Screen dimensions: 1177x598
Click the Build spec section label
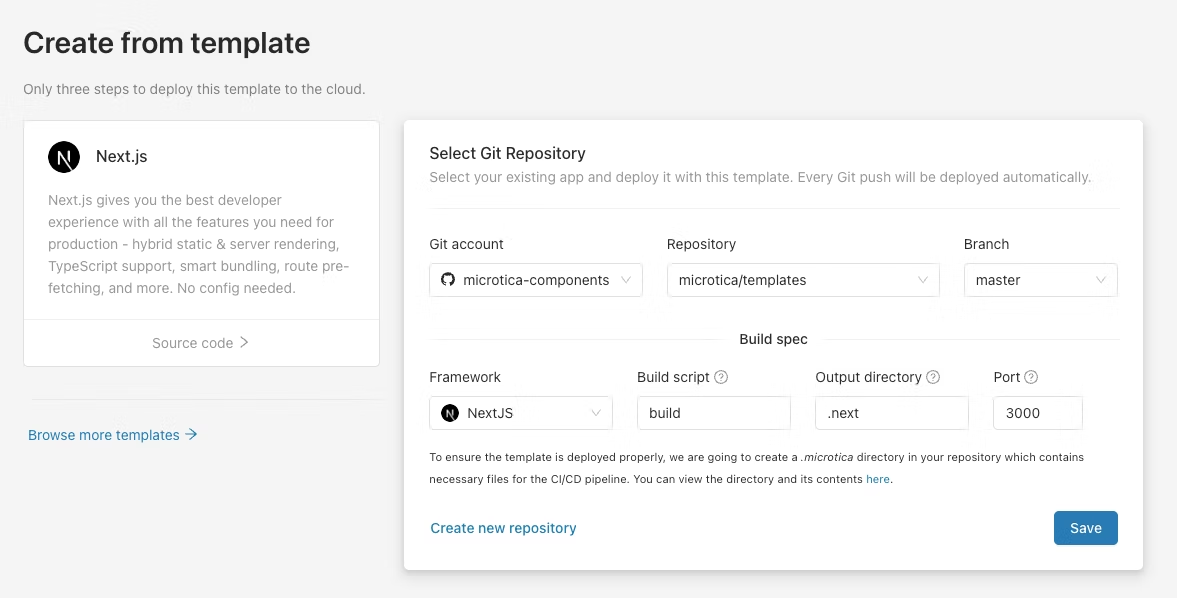(773, 339)
